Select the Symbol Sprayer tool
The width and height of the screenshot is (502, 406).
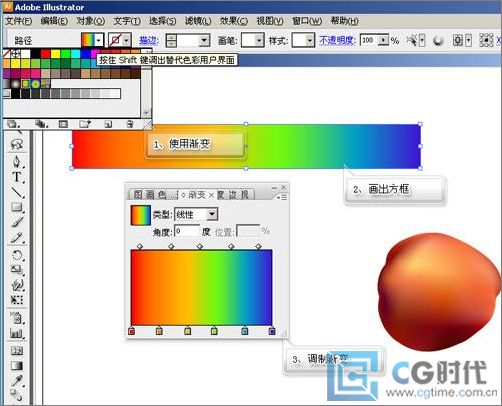pyautogui.click(x=17, y=318)
